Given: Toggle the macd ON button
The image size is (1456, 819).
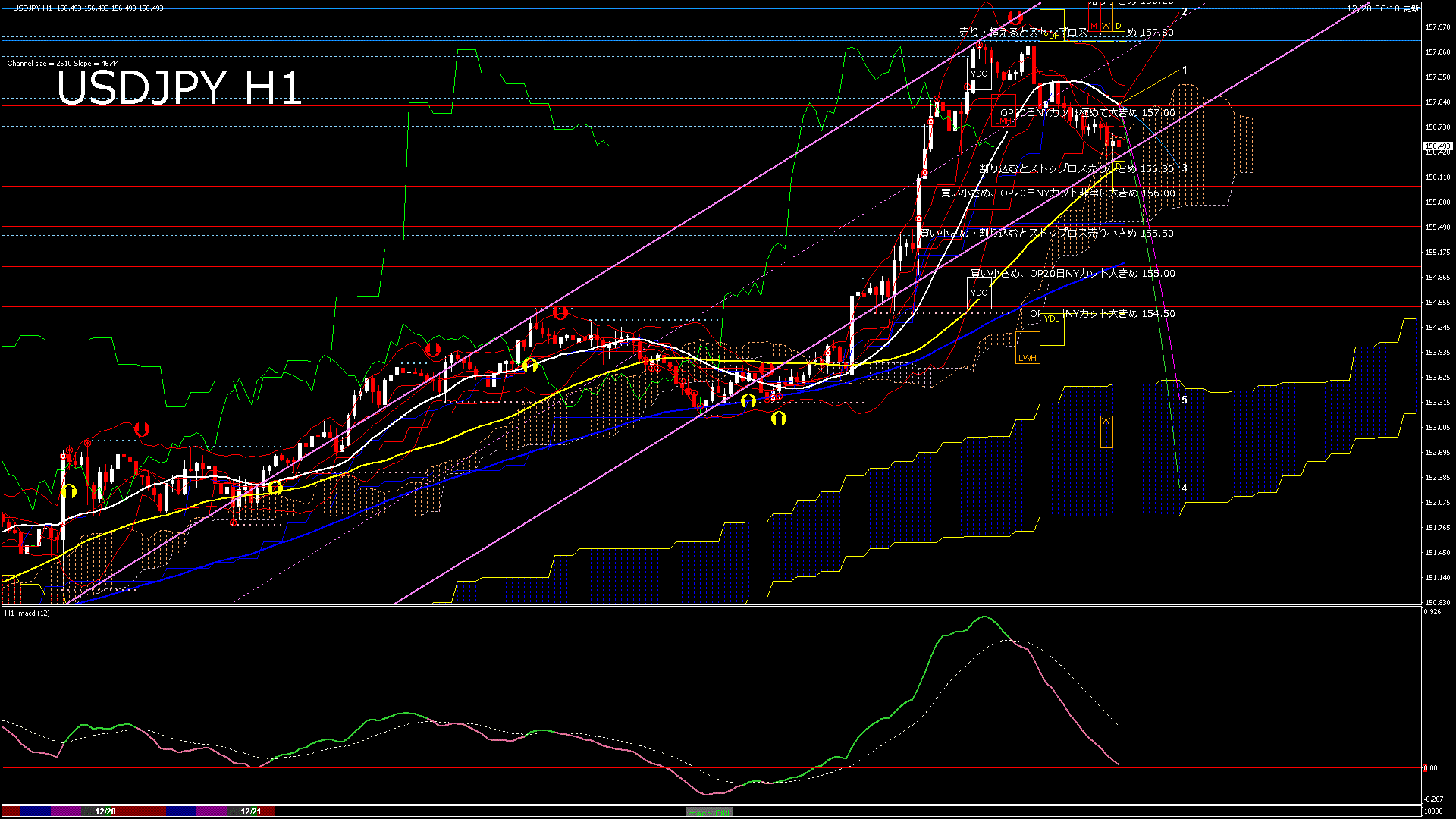Looking at the screenshot, I should tap(708, 812).
